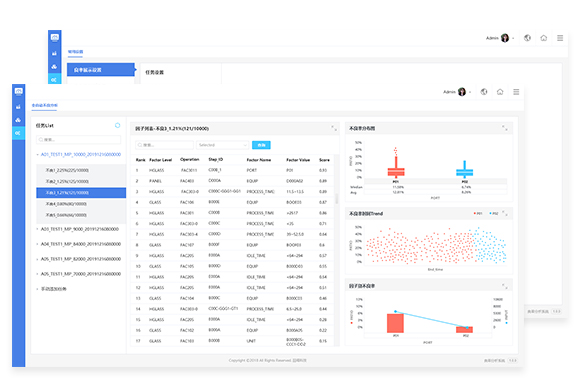580x380 pixels.
Task: Open the hamburger menu in front window header
Action: (x=516, y=92)
